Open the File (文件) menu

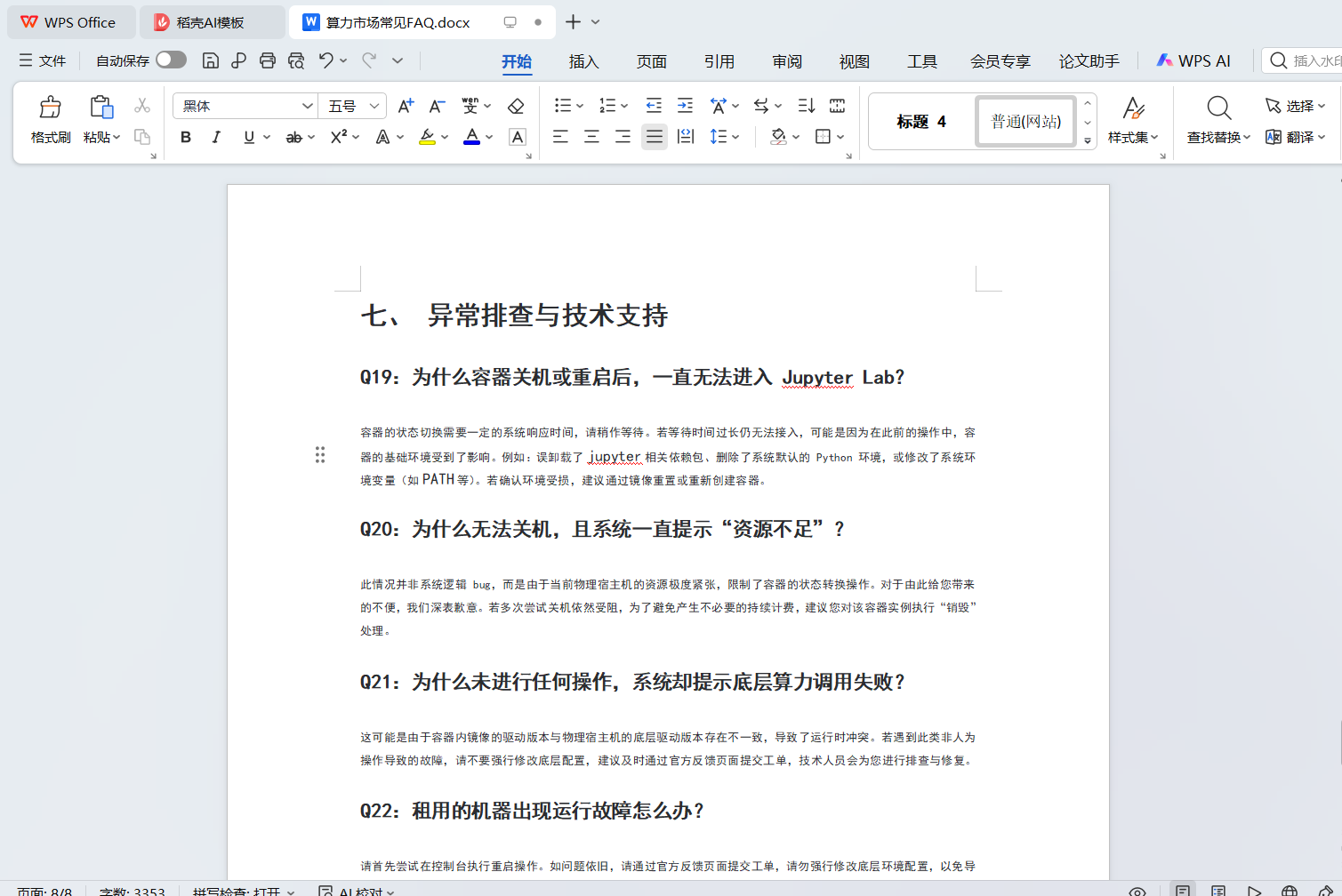42,60
